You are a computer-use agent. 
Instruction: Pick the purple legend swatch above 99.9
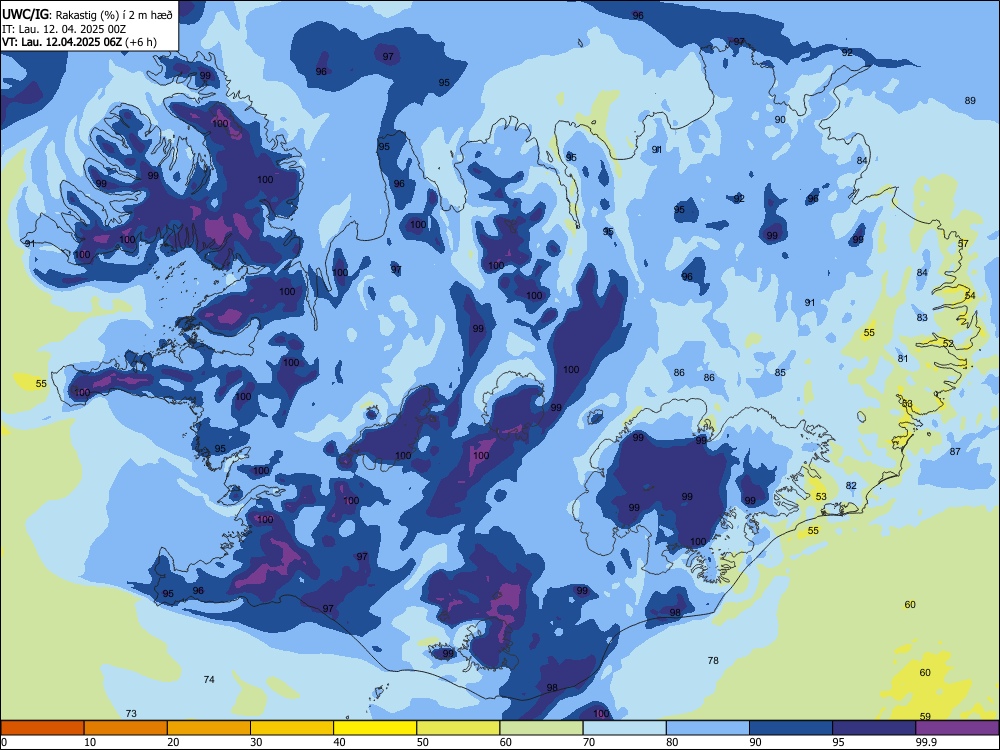click(957, 728)
